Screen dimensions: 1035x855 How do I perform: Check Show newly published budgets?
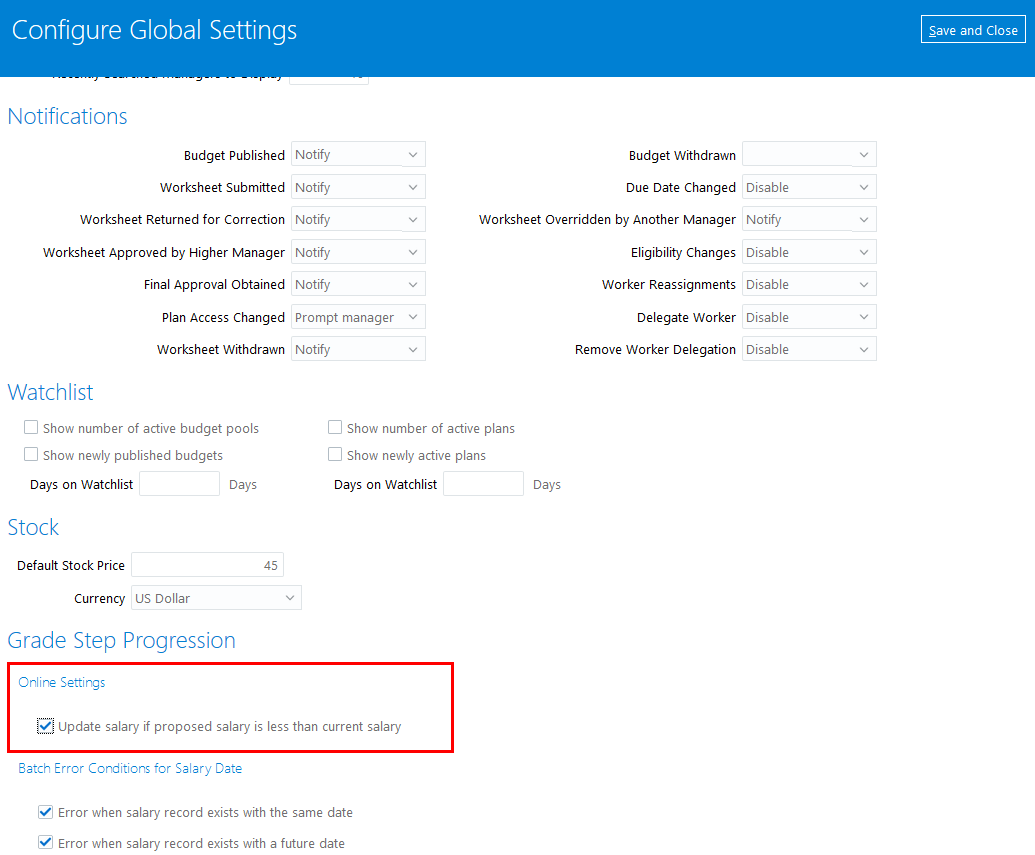point(31,455)
